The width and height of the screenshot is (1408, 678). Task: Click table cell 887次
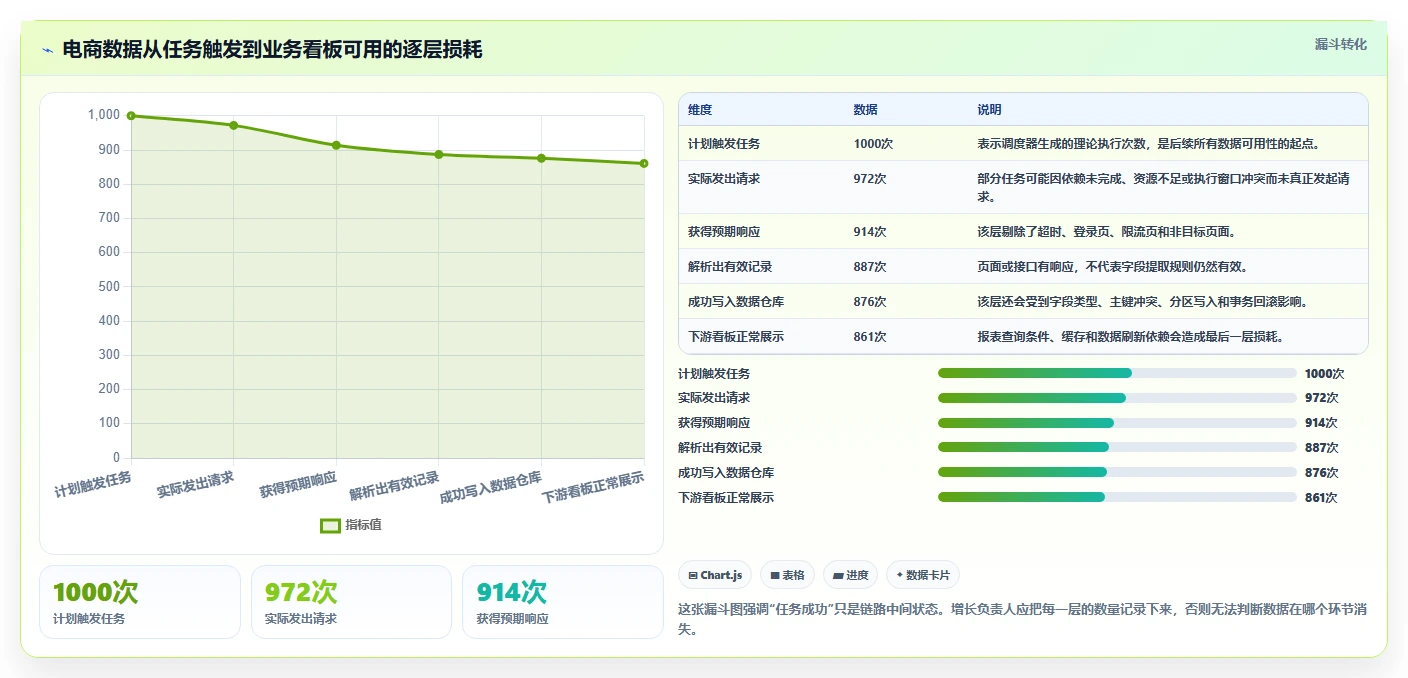870,267
